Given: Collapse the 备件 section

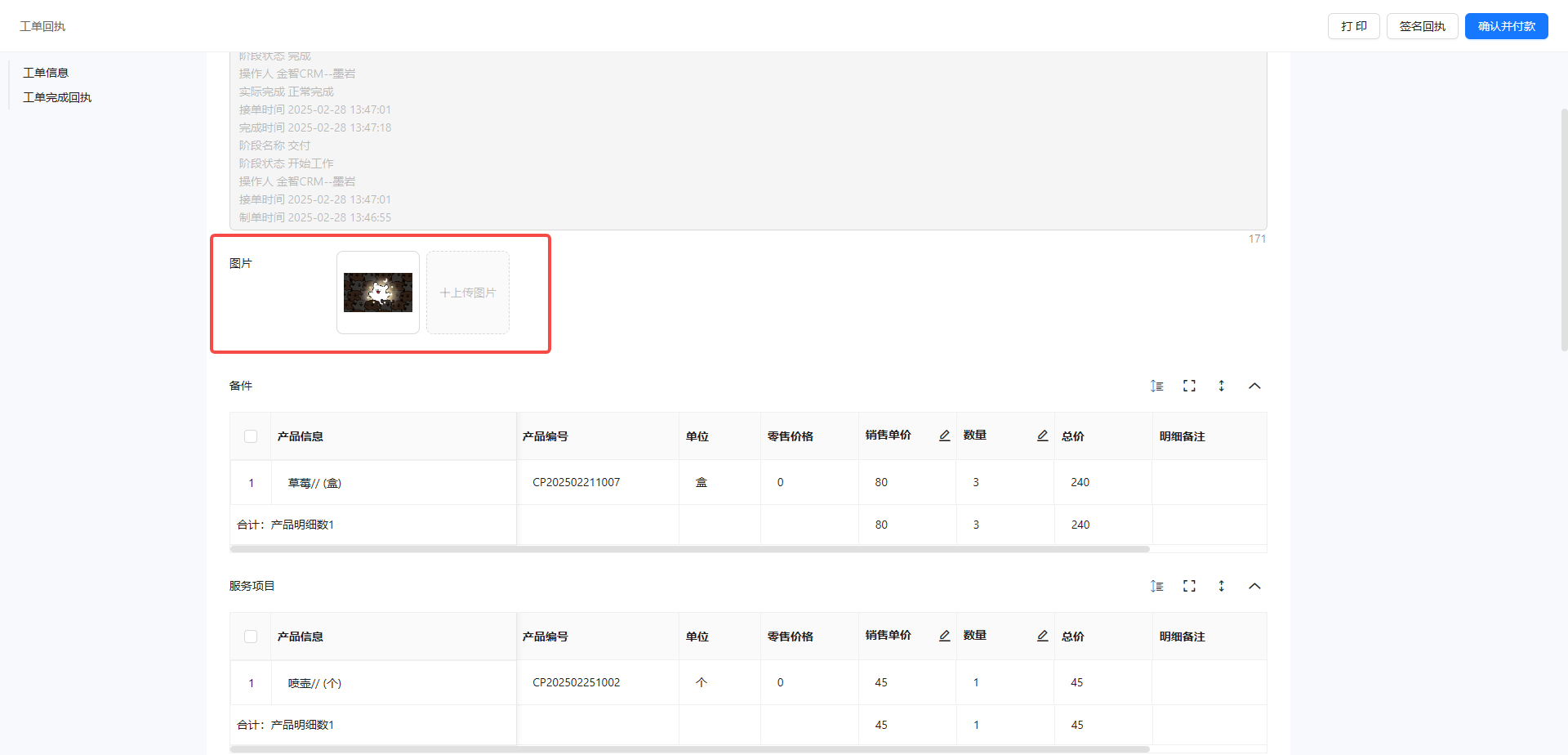Looking at the screenshot, I should [x=1254, y=386].
